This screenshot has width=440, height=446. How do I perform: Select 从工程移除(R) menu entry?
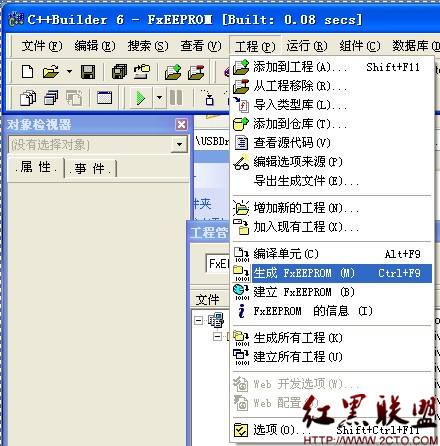coord(332,86)
